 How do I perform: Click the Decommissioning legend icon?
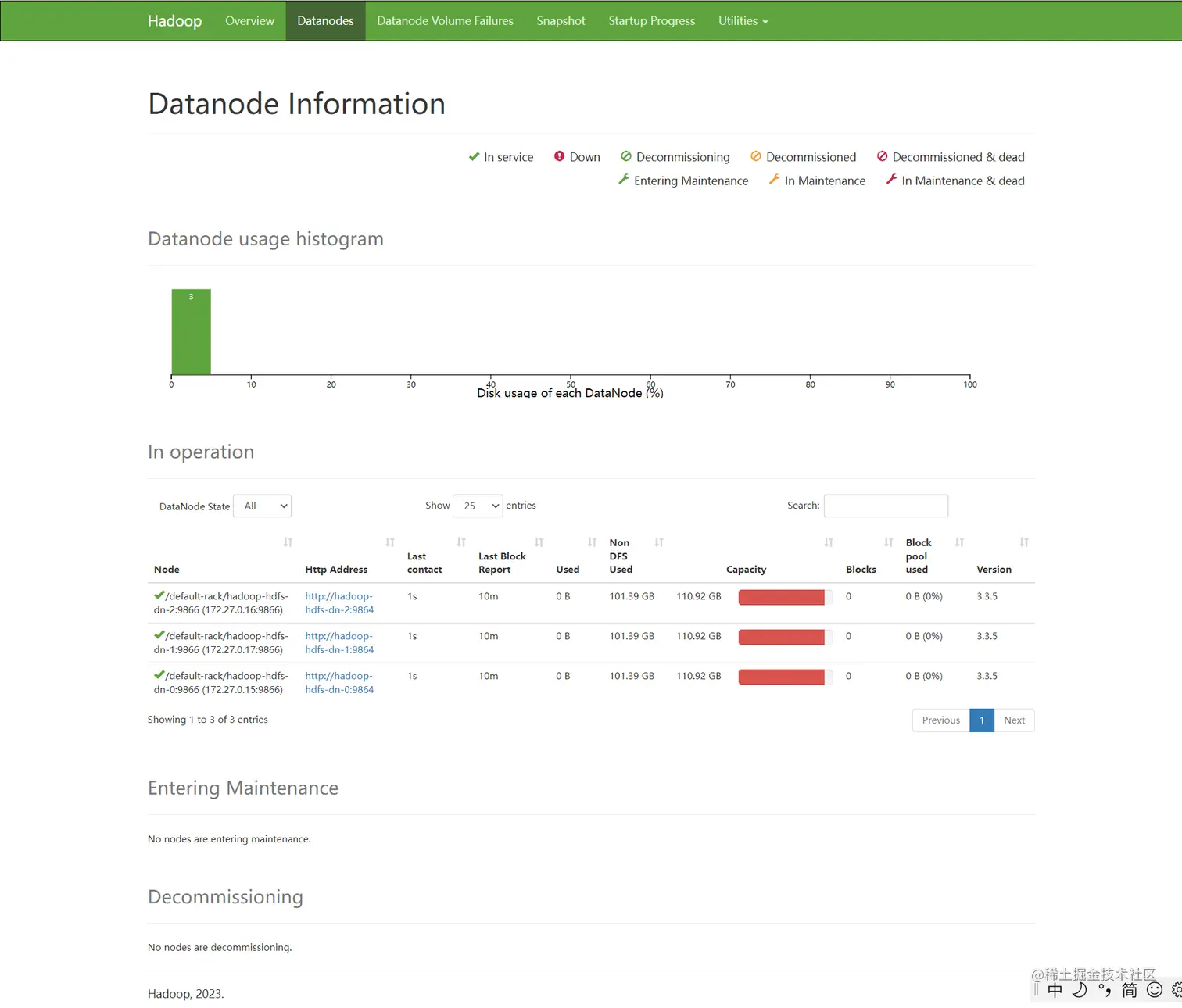[626, 156]
